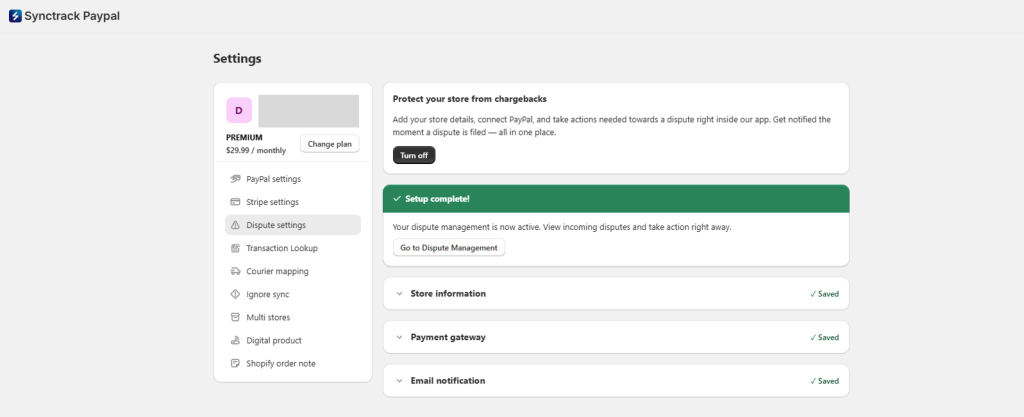Open the Shopify order note menu item

coord(293,363)
